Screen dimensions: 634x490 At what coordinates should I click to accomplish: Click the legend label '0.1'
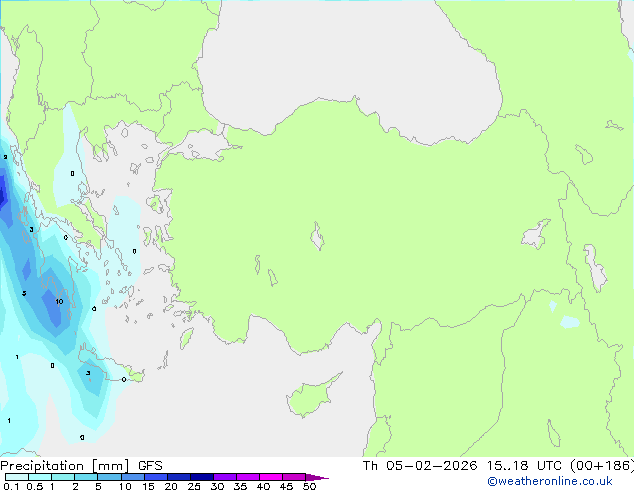(11, 486)
